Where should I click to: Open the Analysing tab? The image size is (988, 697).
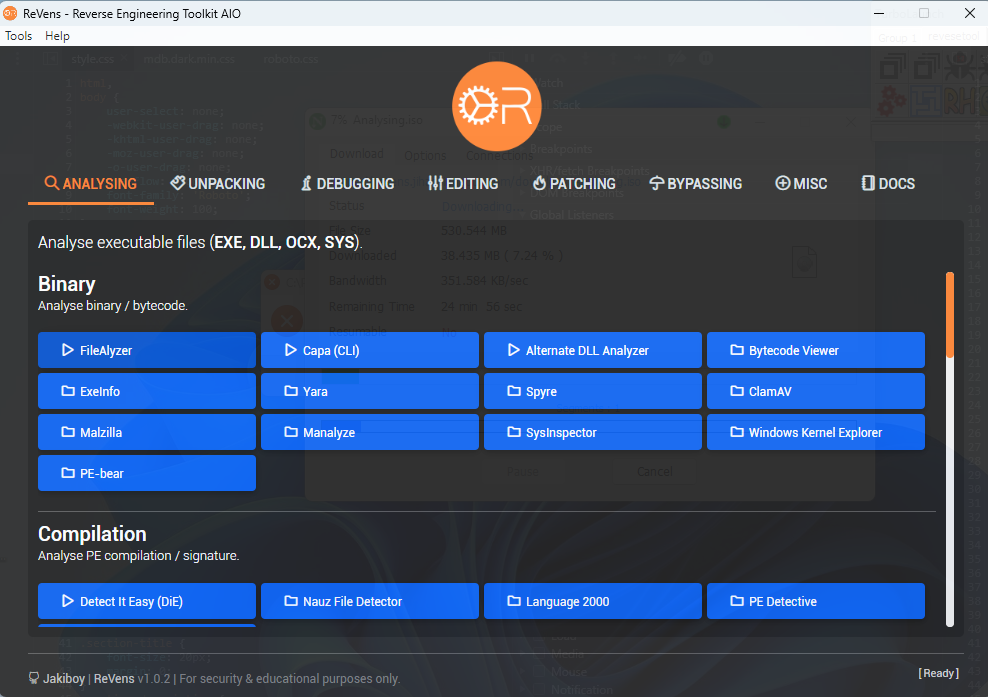[x=91, y=184]
